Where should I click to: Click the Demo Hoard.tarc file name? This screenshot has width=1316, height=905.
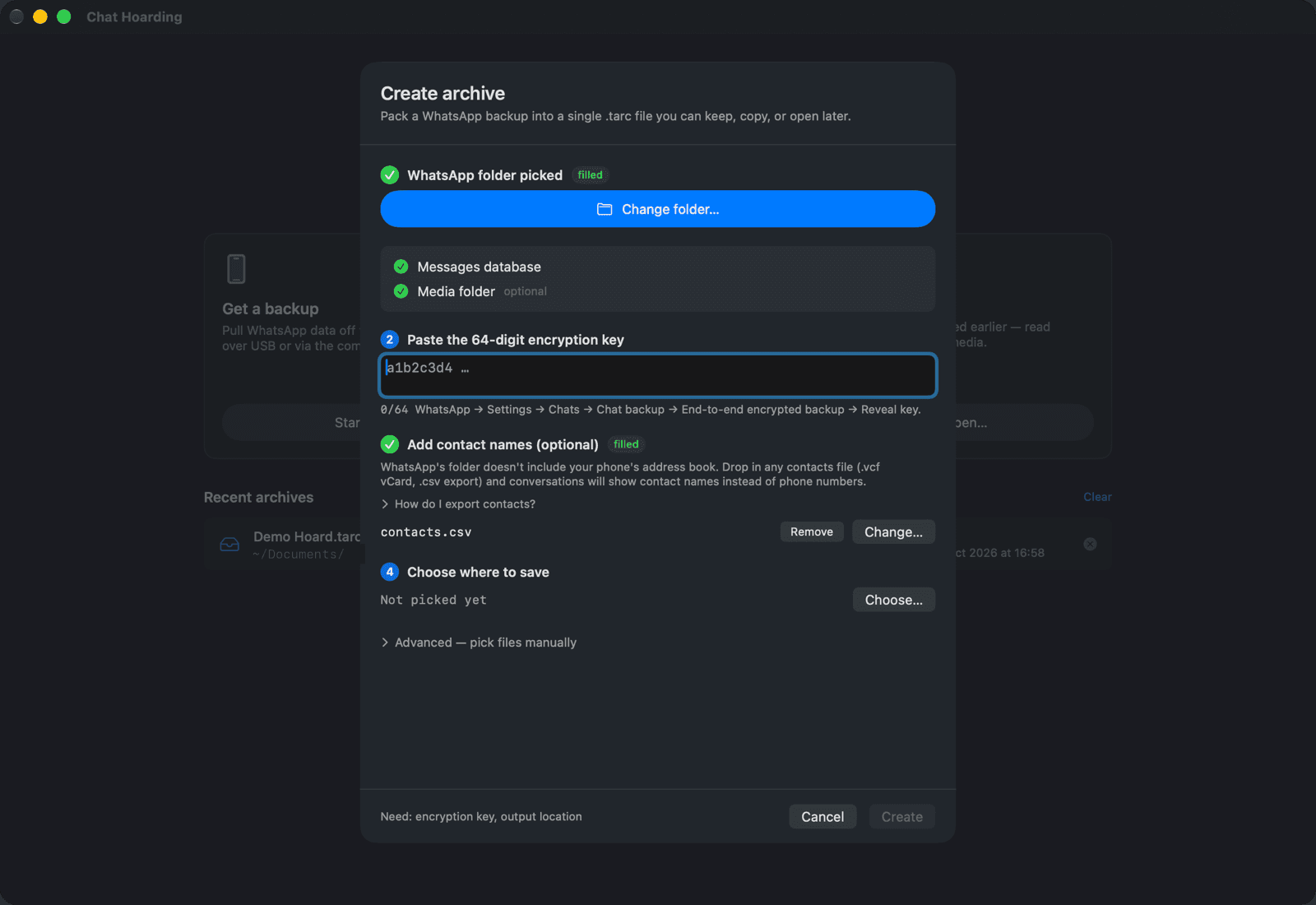tap(307, 536)
